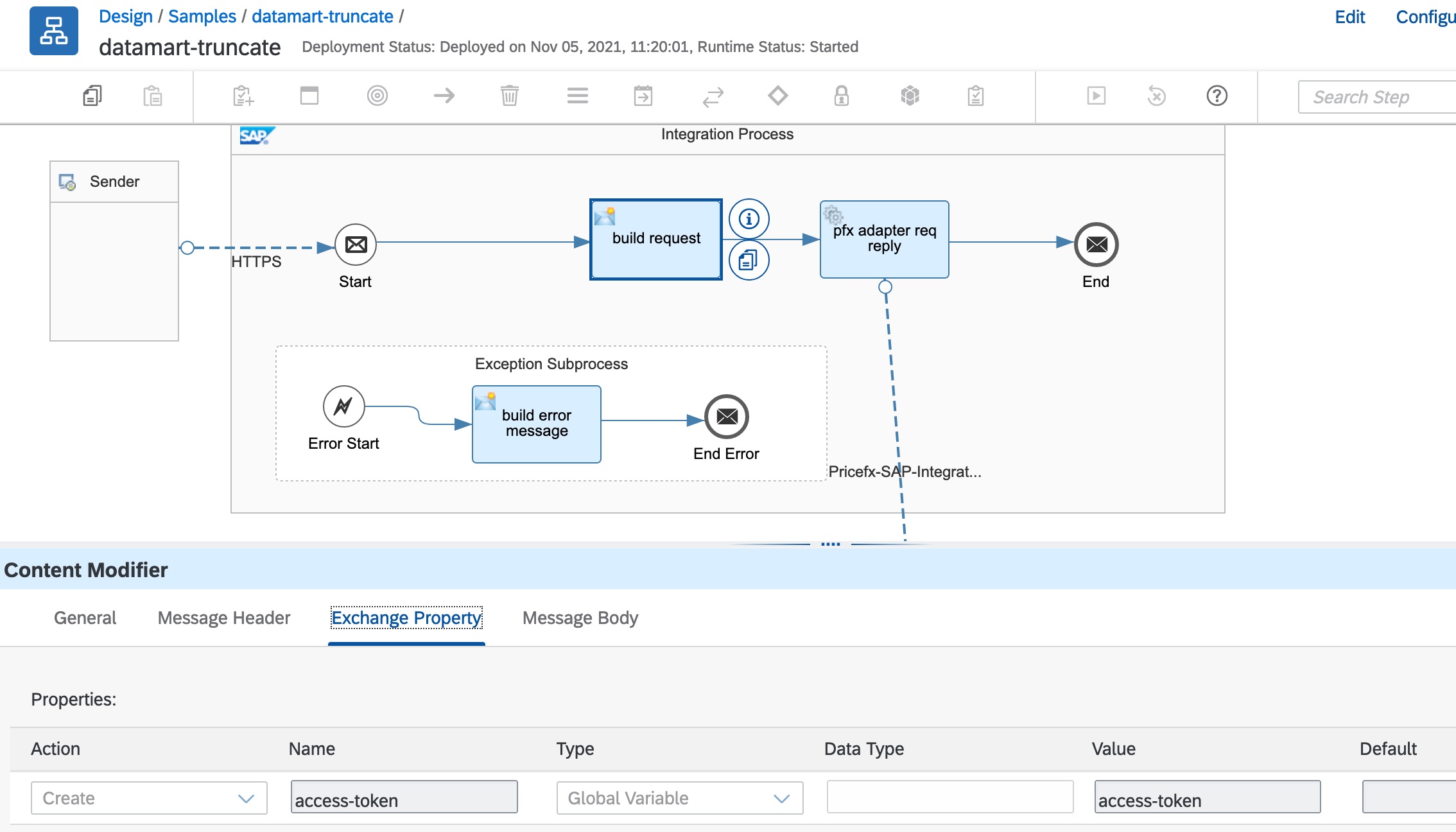
Task: Click copy icon next to build request step
Action: tap(749, 260)
